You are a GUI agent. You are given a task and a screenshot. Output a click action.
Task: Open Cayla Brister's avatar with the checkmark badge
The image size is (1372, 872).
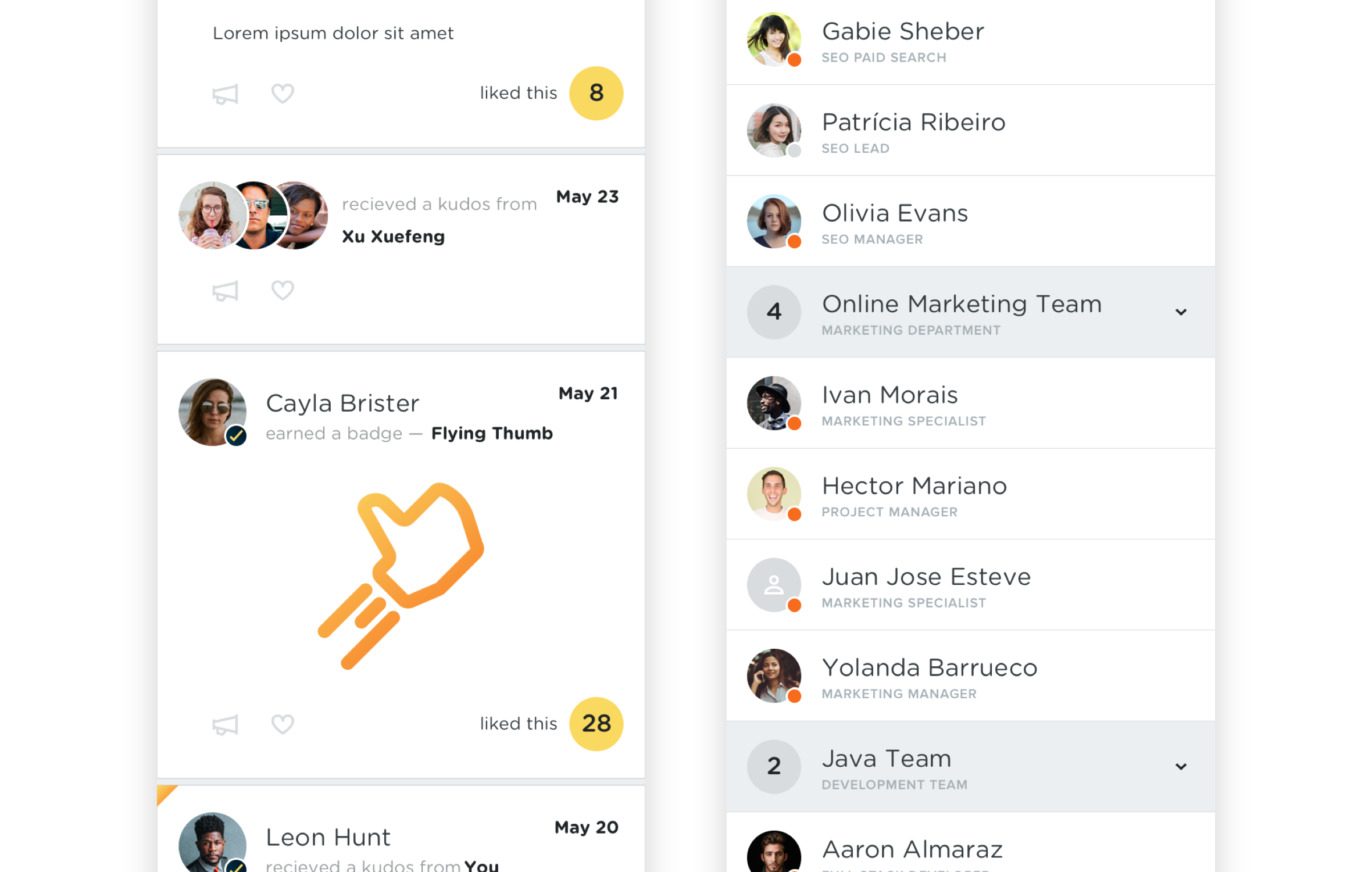point(213,412)
